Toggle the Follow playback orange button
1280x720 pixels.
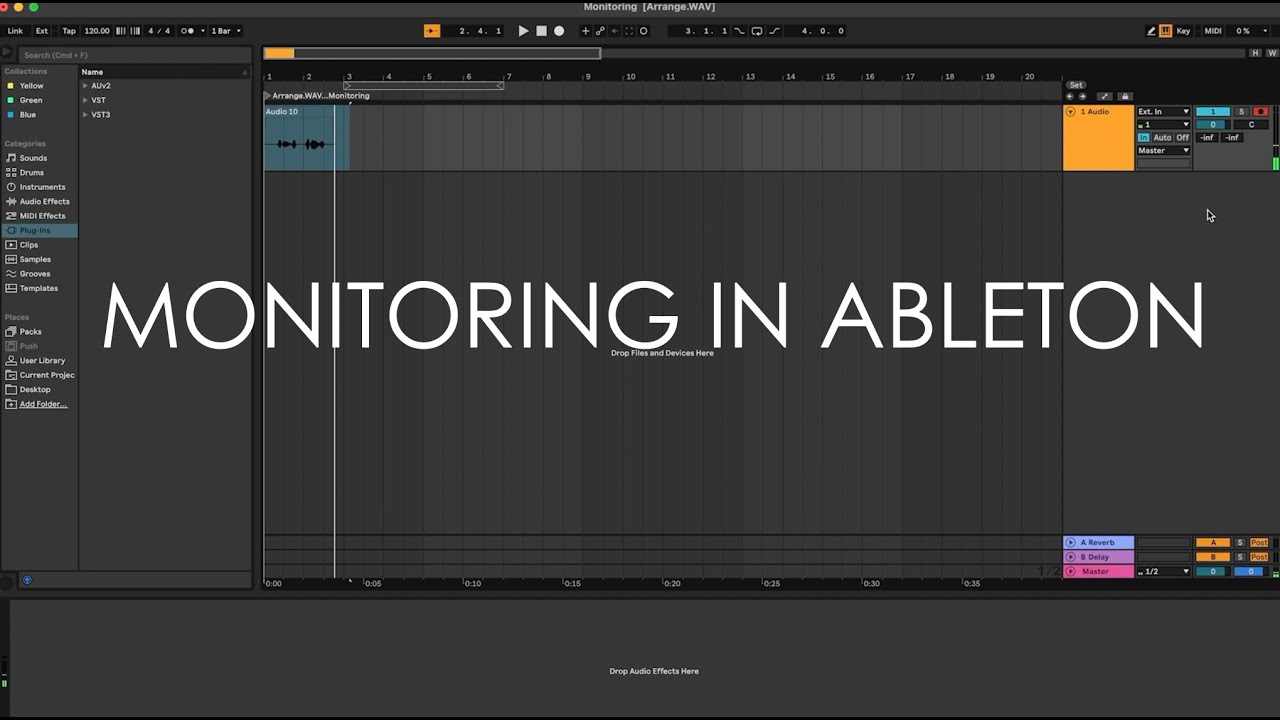432,31
